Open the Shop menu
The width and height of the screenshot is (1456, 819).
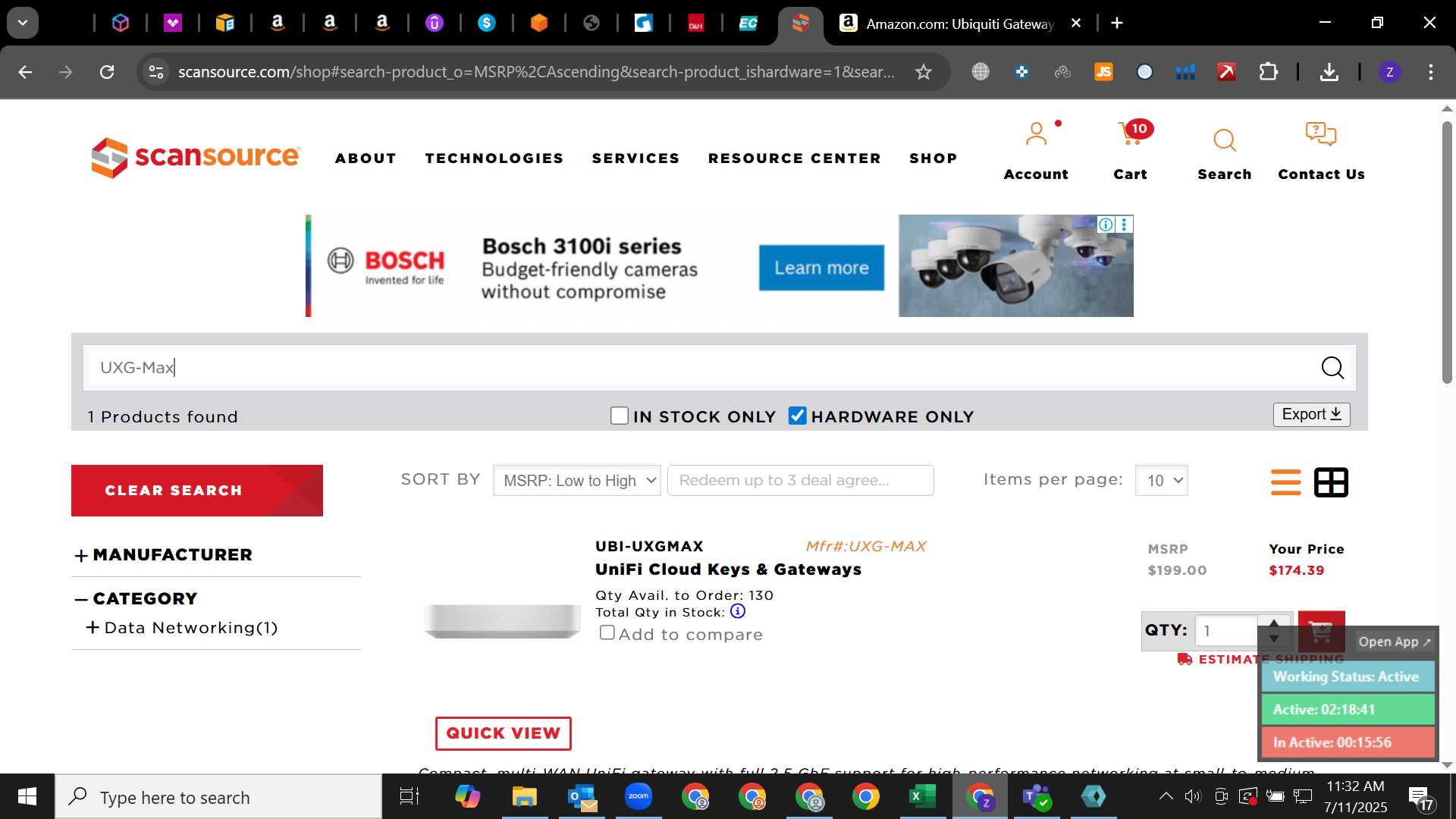click(934, 158)
